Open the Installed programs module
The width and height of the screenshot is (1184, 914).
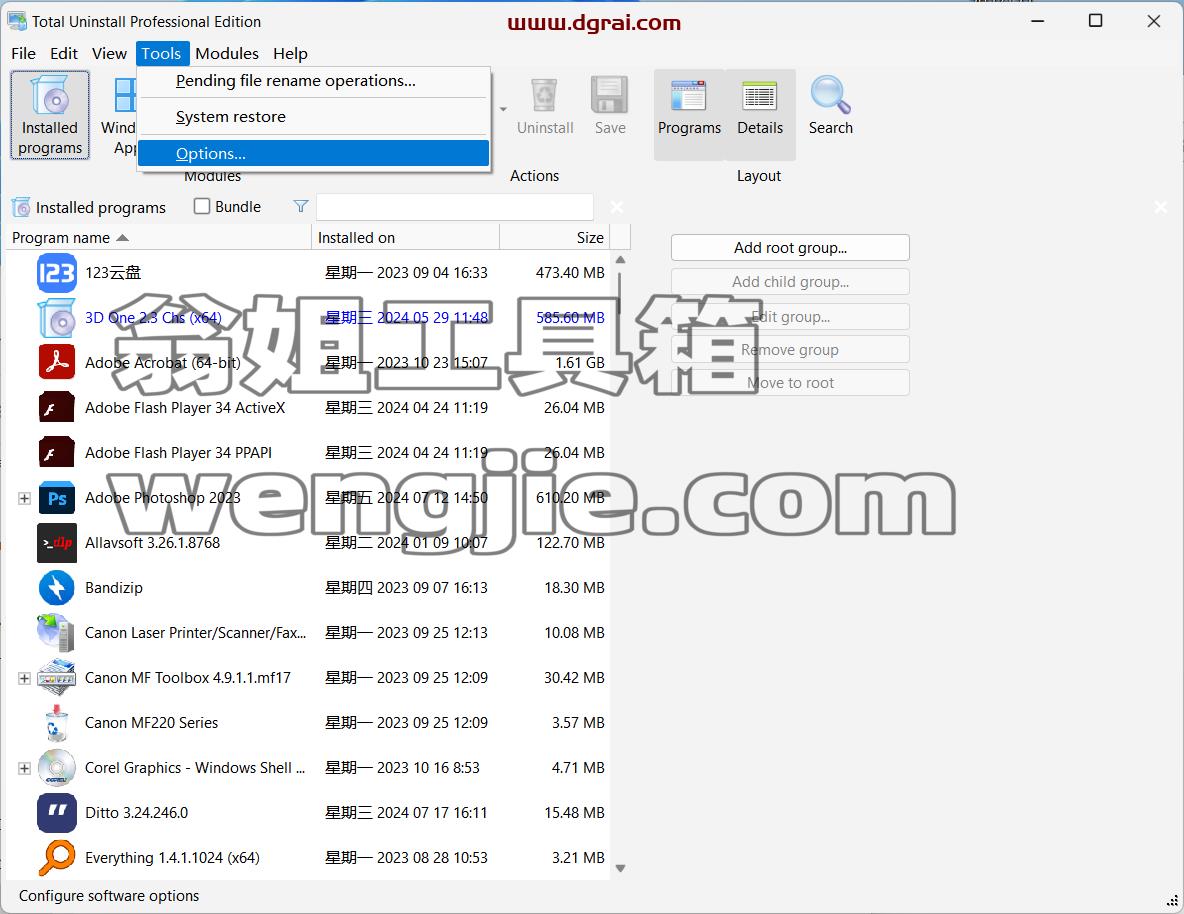click(50, 115)
